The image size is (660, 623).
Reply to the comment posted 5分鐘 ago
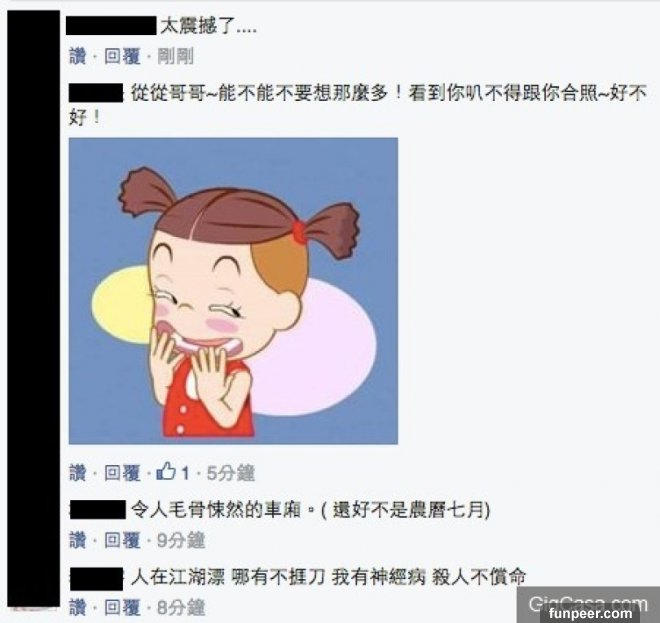(122, 473)
